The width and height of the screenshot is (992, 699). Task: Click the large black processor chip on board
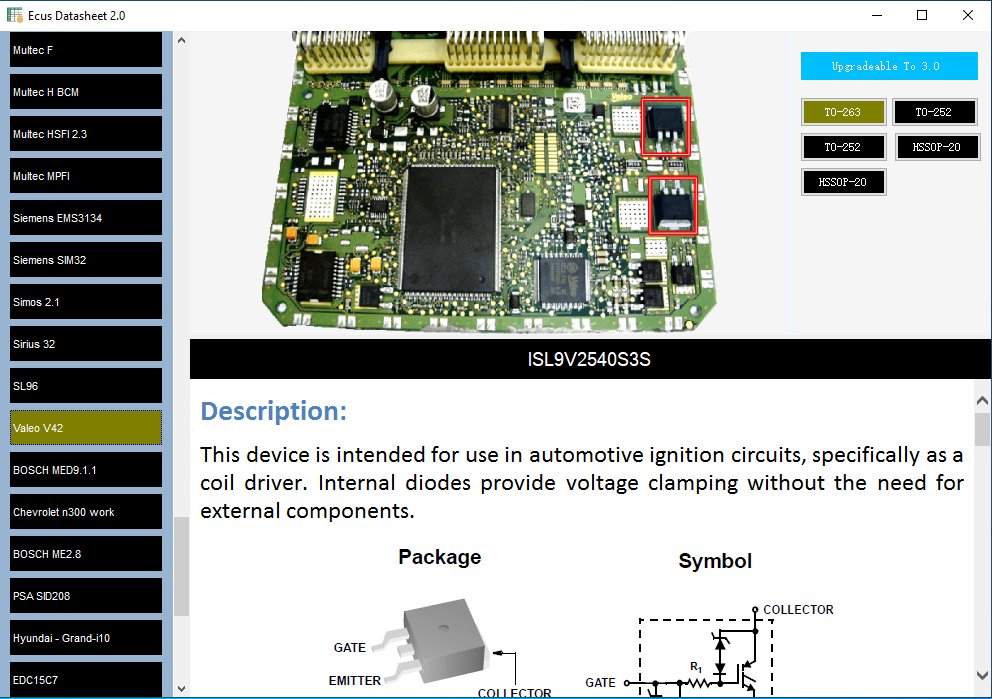coord(450,230)
